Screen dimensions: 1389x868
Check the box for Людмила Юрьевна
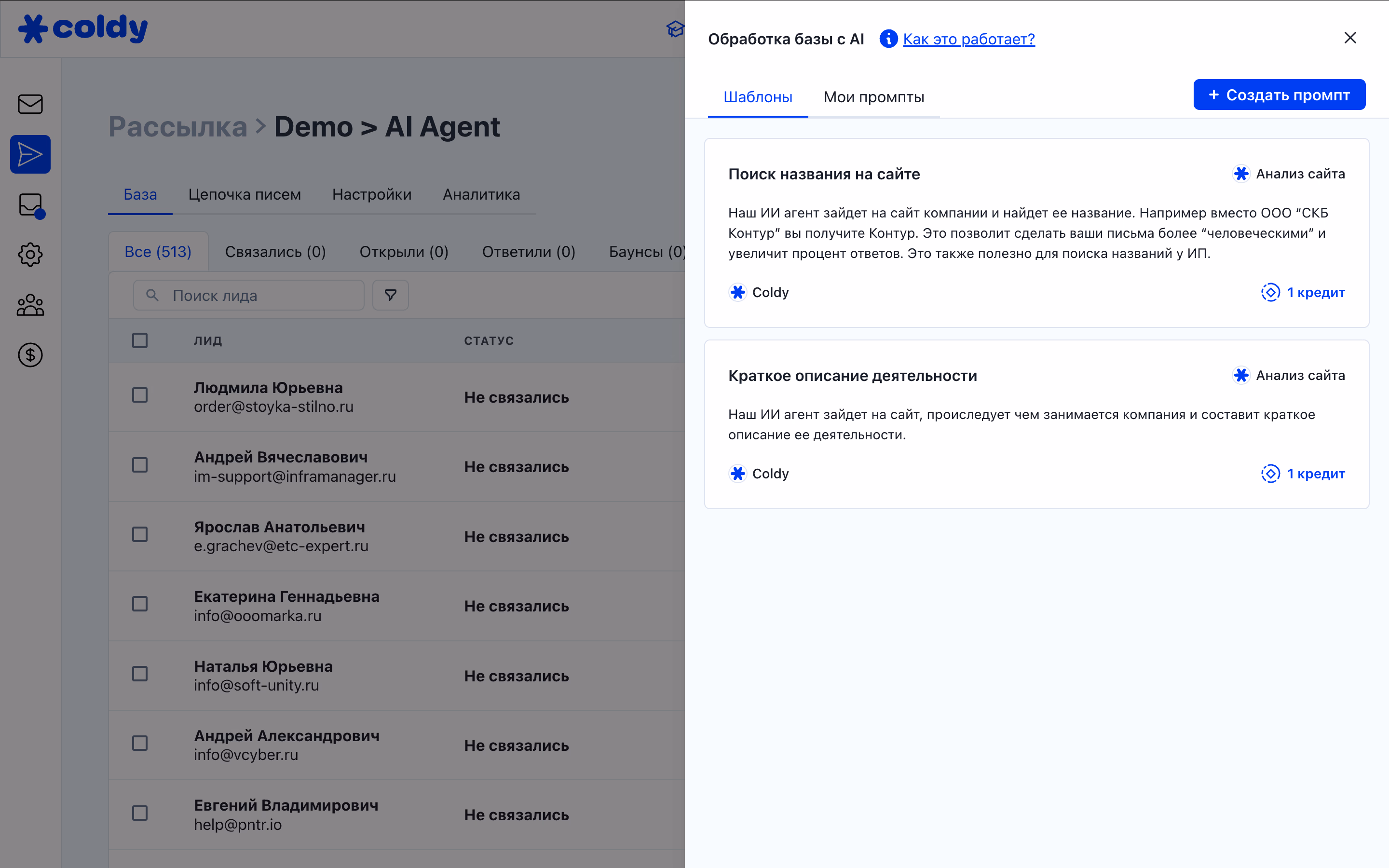139,395
